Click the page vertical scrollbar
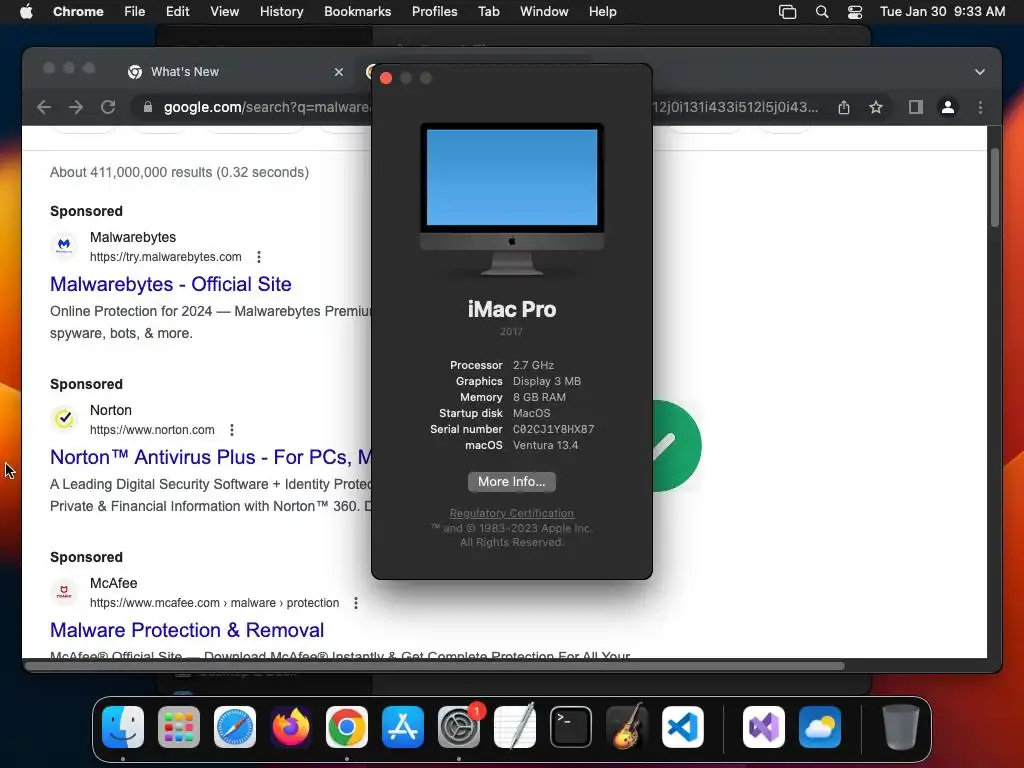 click(995, 187)
